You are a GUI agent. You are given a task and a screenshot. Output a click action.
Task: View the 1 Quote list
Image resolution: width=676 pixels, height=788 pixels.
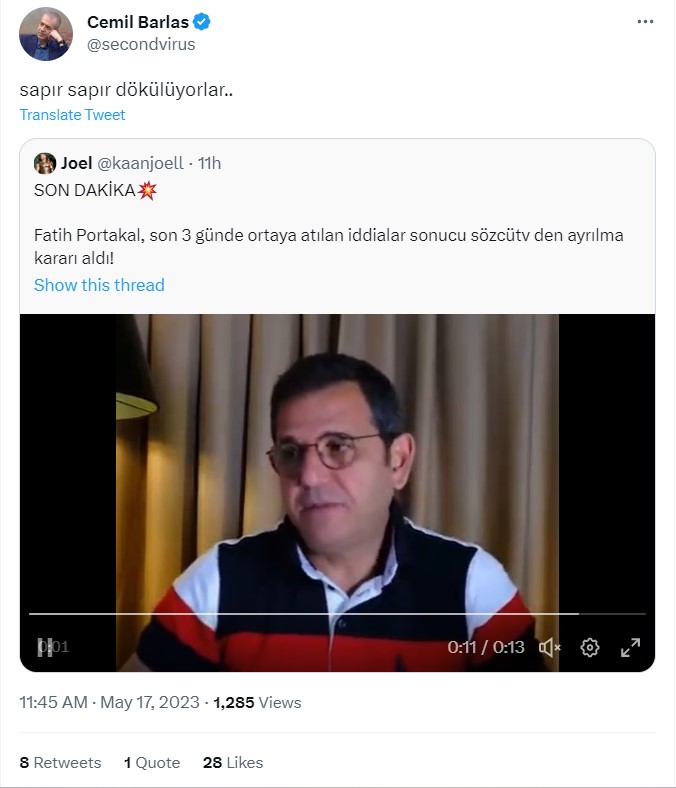click(152, 762)
